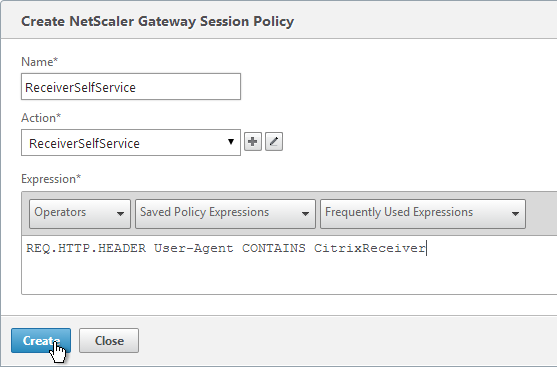
Task: Click the Create button
Action: (41, 340)
